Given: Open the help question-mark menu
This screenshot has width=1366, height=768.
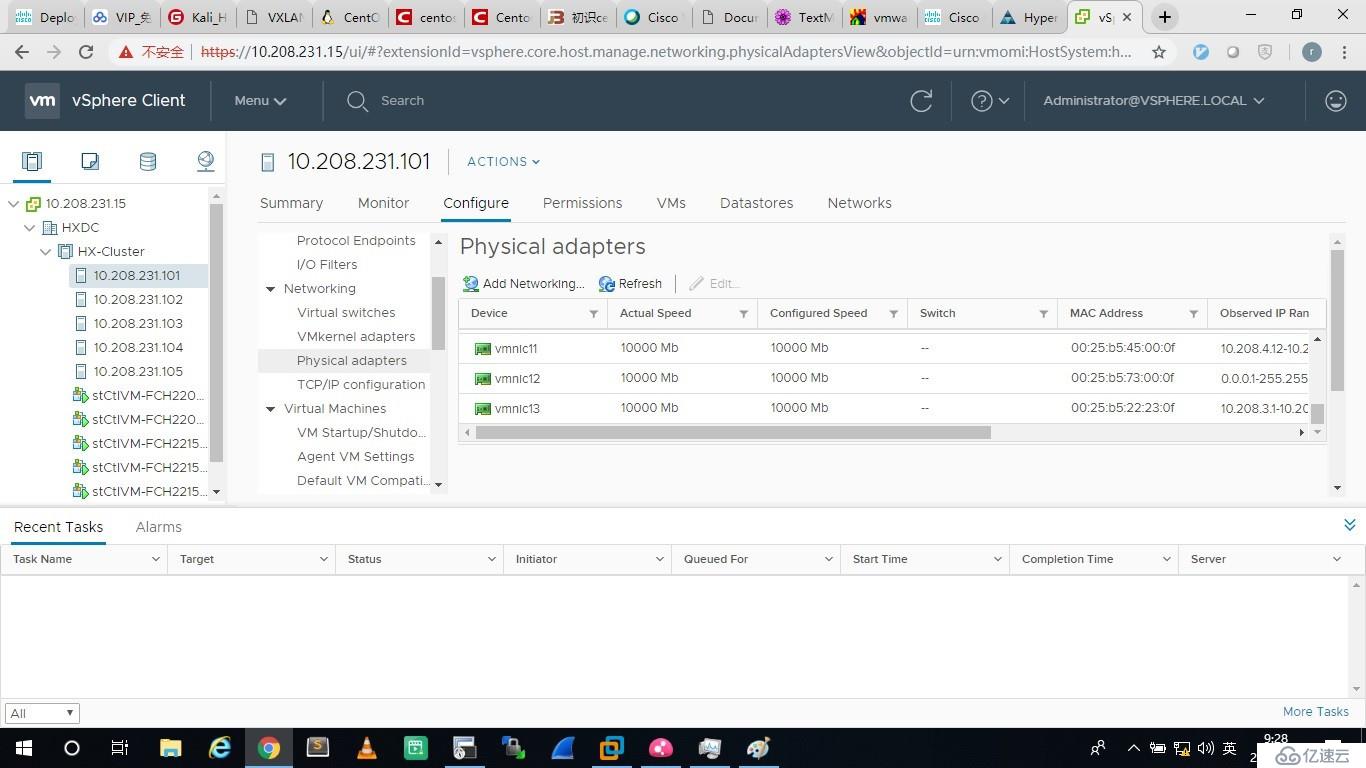Looking at the screenshot, I should point(990,101).
